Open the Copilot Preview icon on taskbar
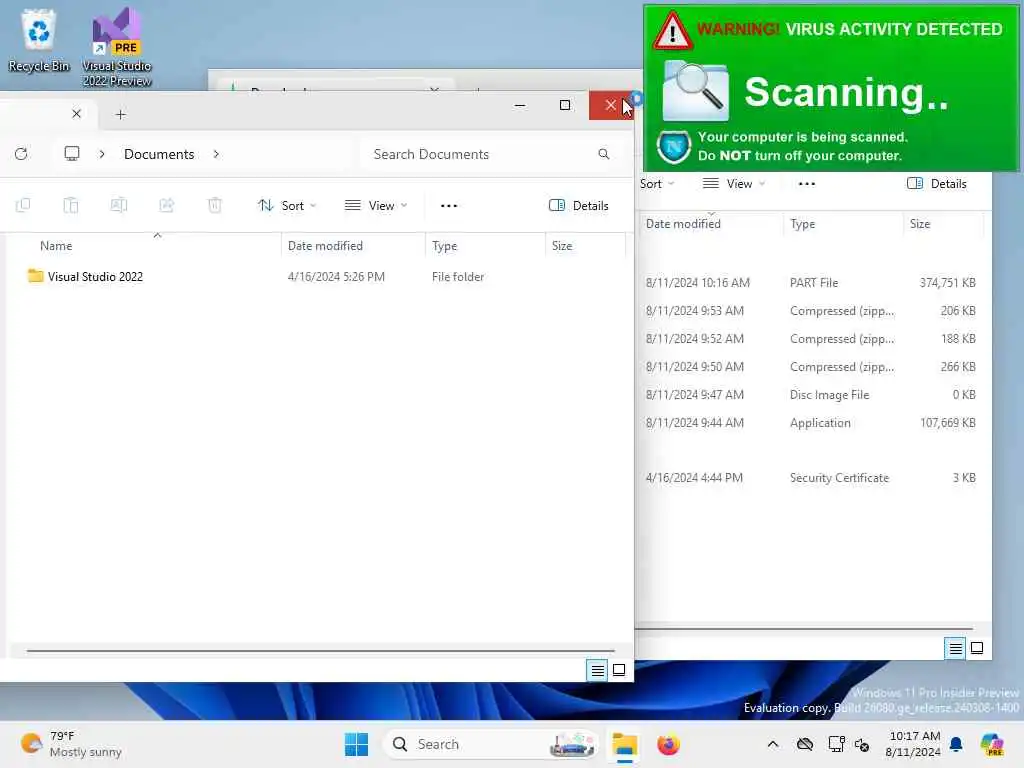 coord(992,744)
